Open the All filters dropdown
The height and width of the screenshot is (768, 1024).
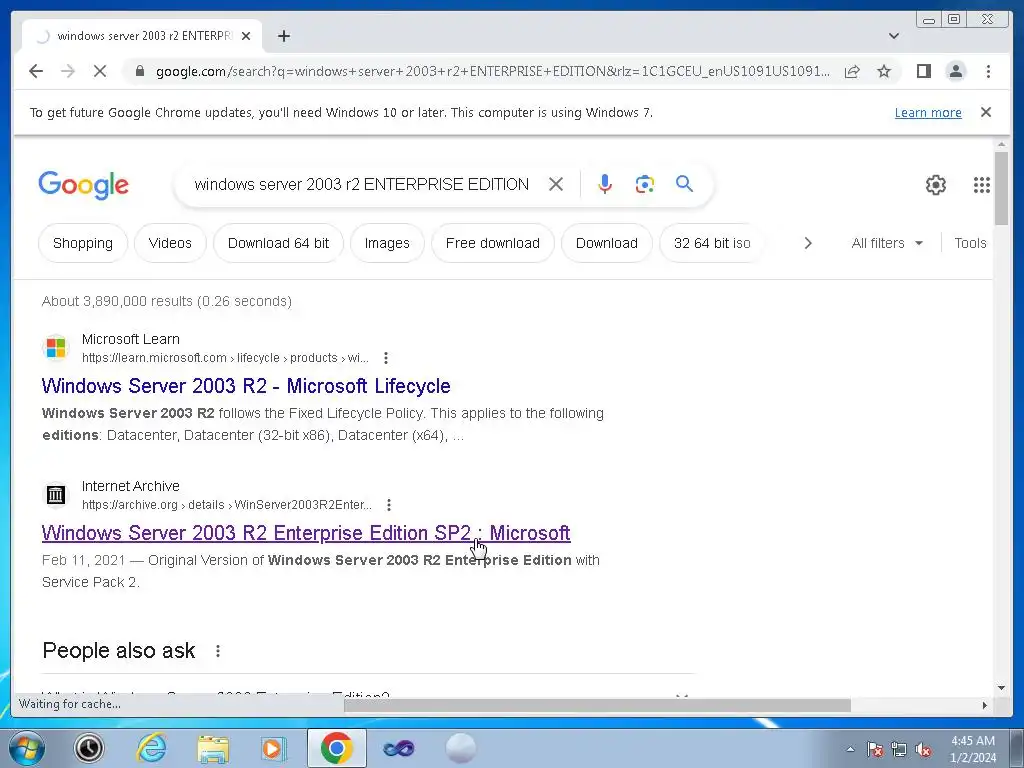[x=887, y=243]
